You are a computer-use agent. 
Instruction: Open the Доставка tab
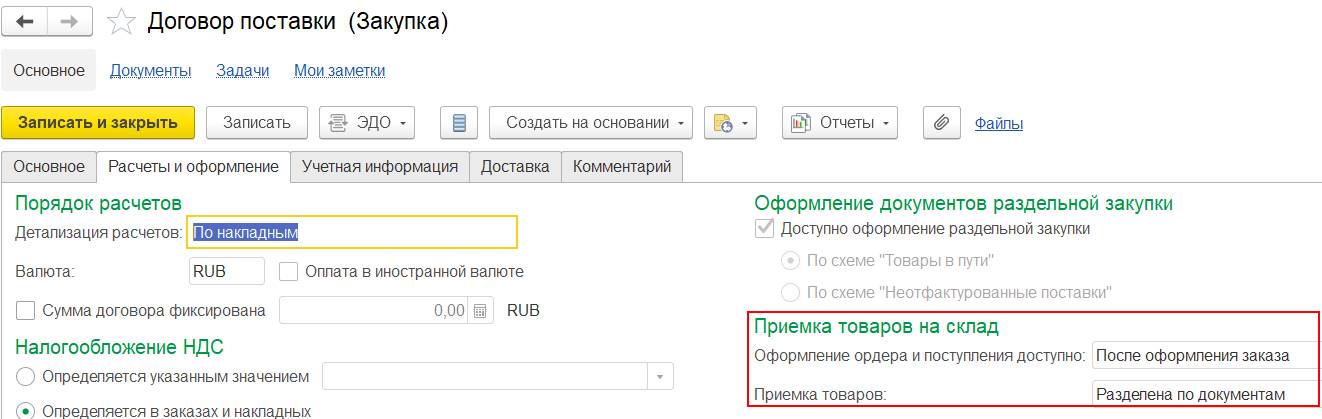515,167
